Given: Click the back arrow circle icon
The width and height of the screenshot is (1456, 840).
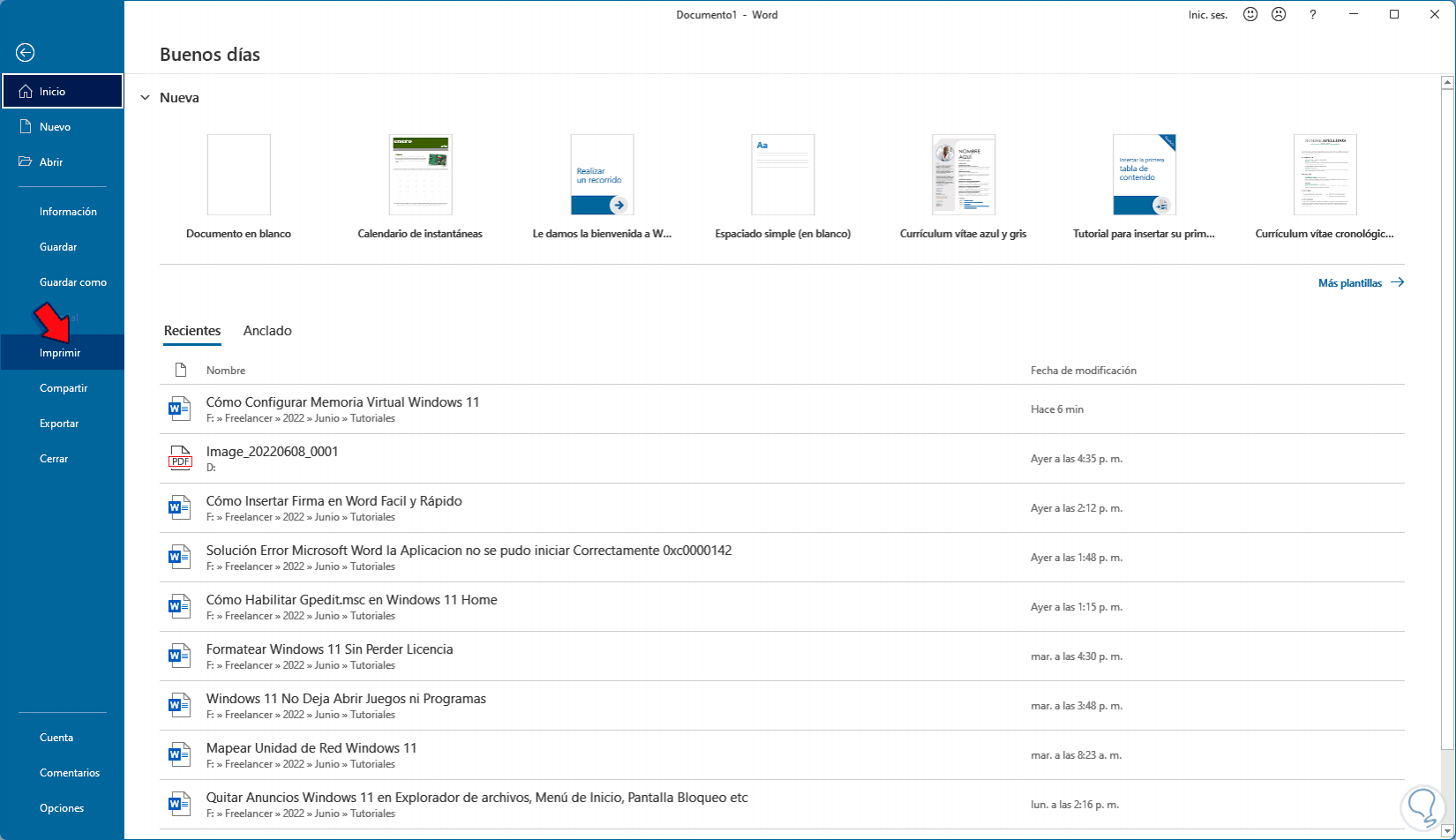Looking at the screenshot, I should (x=25, y=53).
